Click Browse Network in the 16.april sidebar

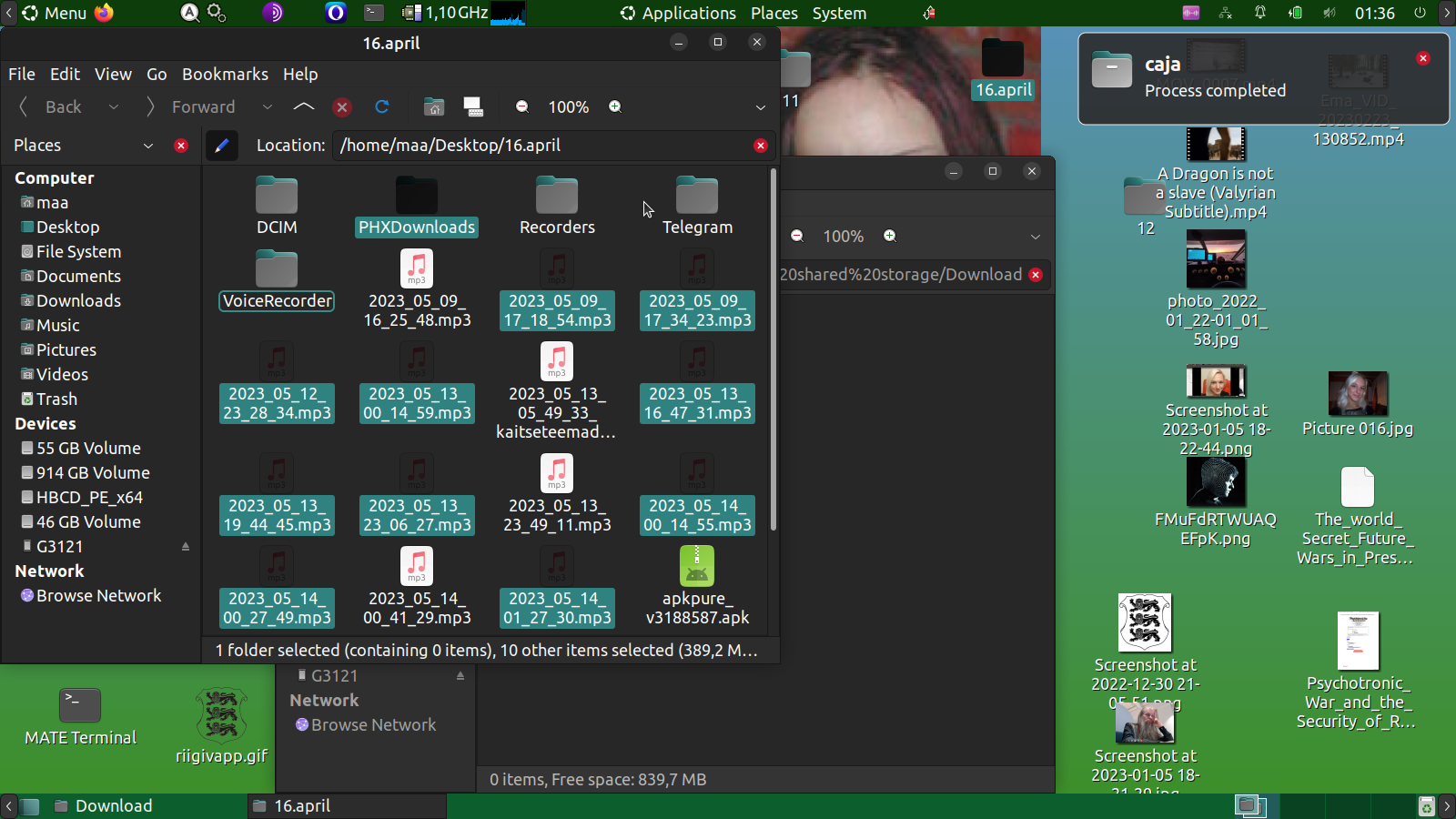(98, 596)
